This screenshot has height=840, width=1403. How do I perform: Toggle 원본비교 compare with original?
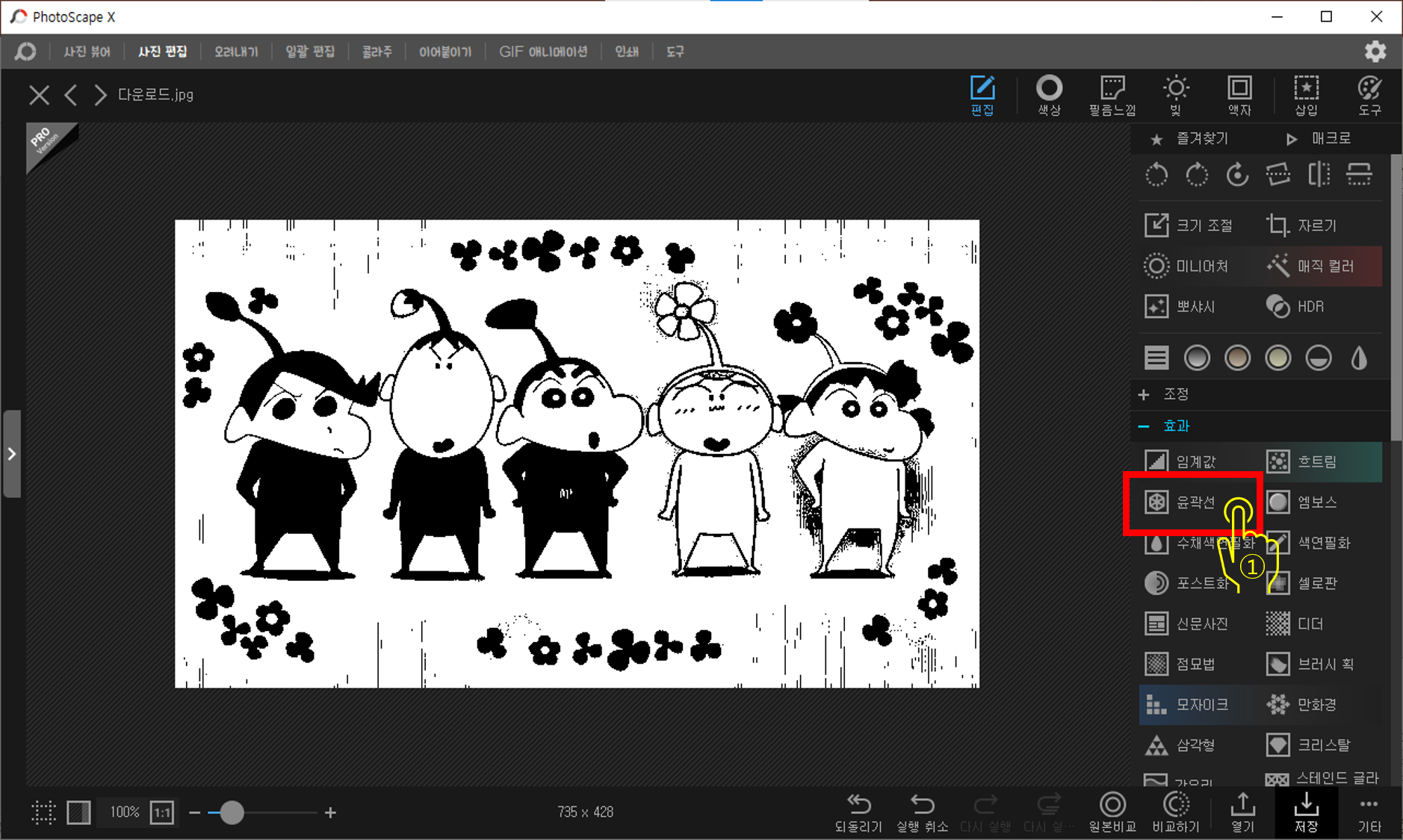click(1112, 812)
